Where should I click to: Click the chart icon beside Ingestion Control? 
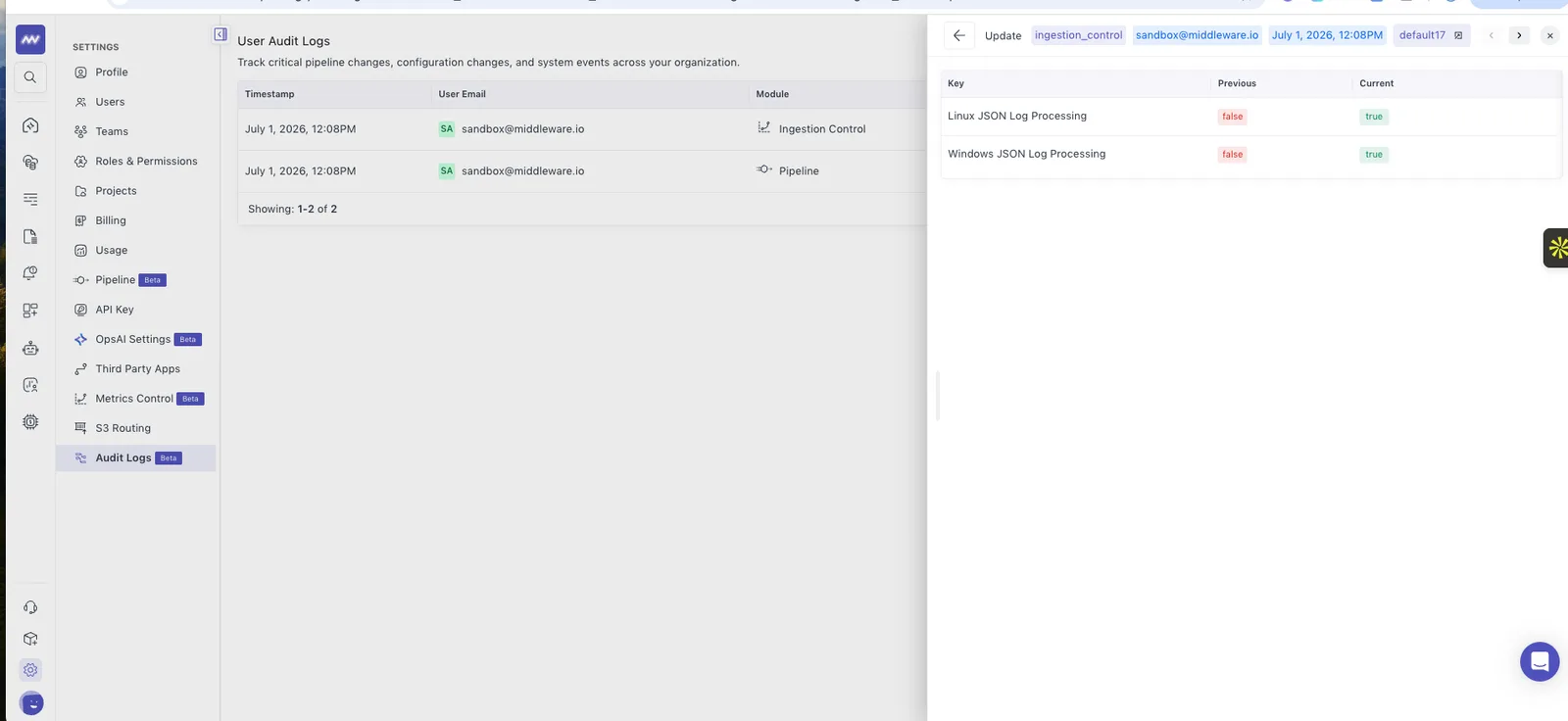(x=764, y=127)
